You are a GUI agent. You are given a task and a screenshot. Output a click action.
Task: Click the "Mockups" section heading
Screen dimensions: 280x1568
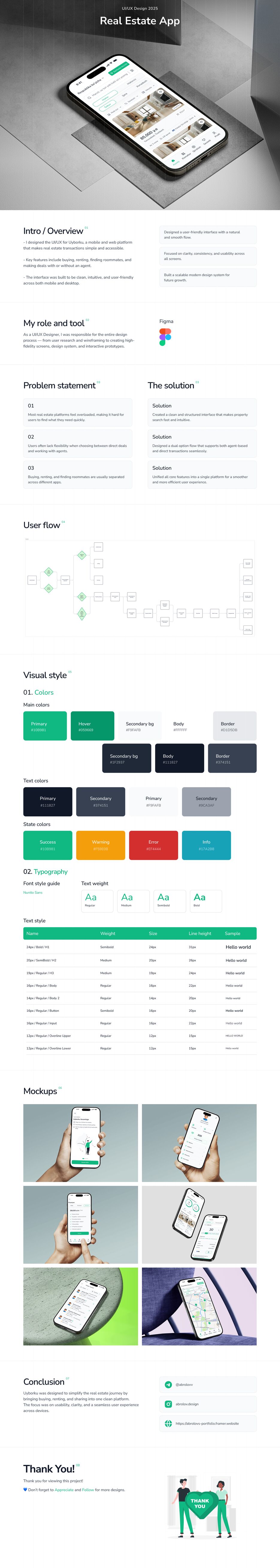[x=40, y=1091]
